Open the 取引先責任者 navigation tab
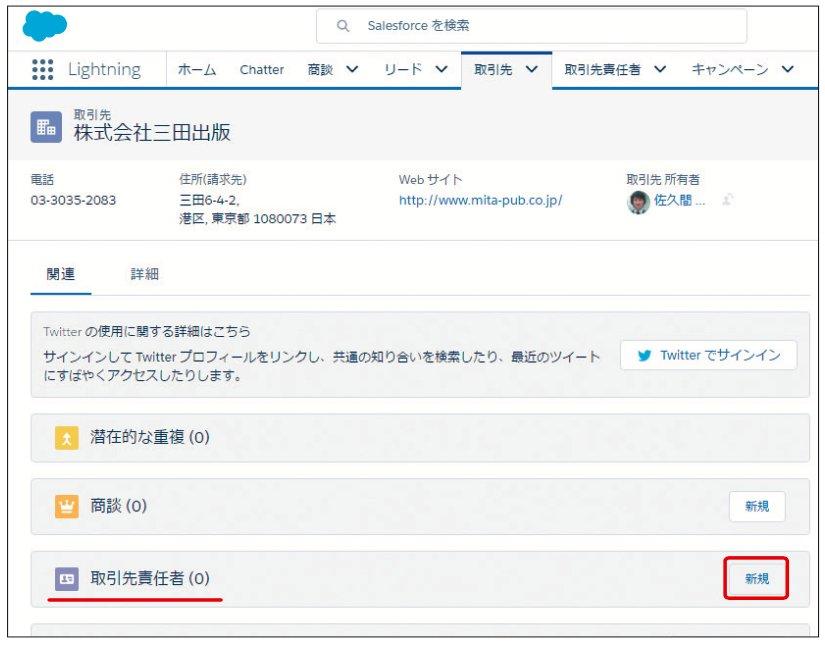The width and height of the screenshot is (825, 645). click(602, 69)
